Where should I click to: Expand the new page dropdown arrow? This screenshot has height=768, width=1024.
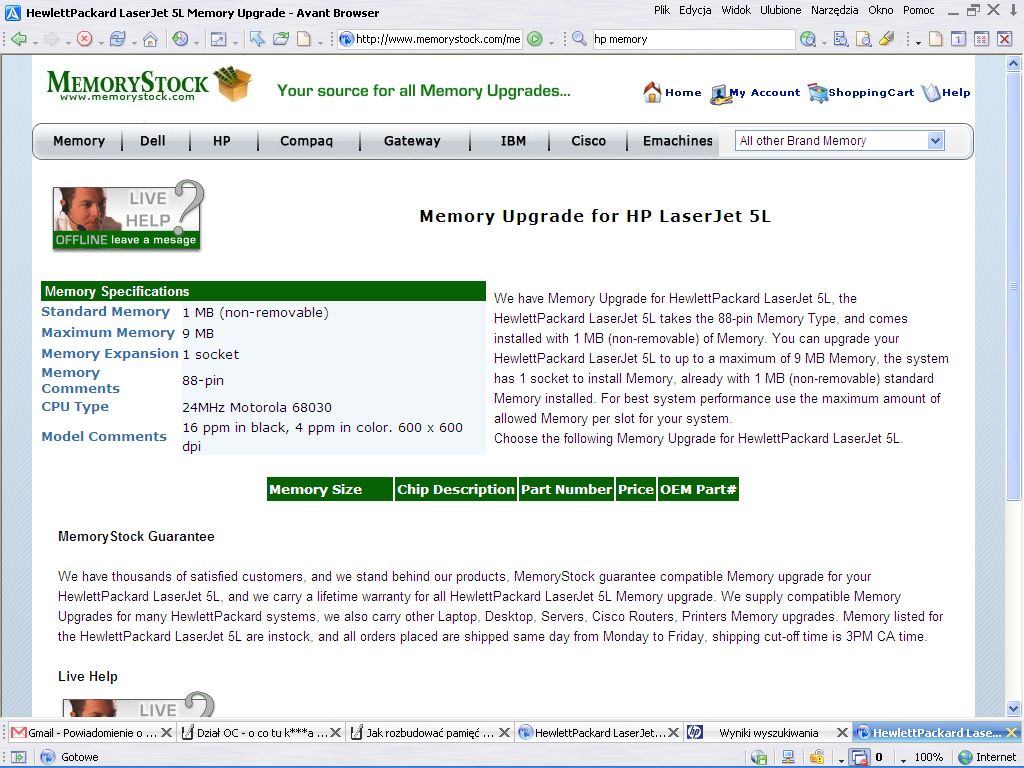pyautogui.click(x=320, y=43)
